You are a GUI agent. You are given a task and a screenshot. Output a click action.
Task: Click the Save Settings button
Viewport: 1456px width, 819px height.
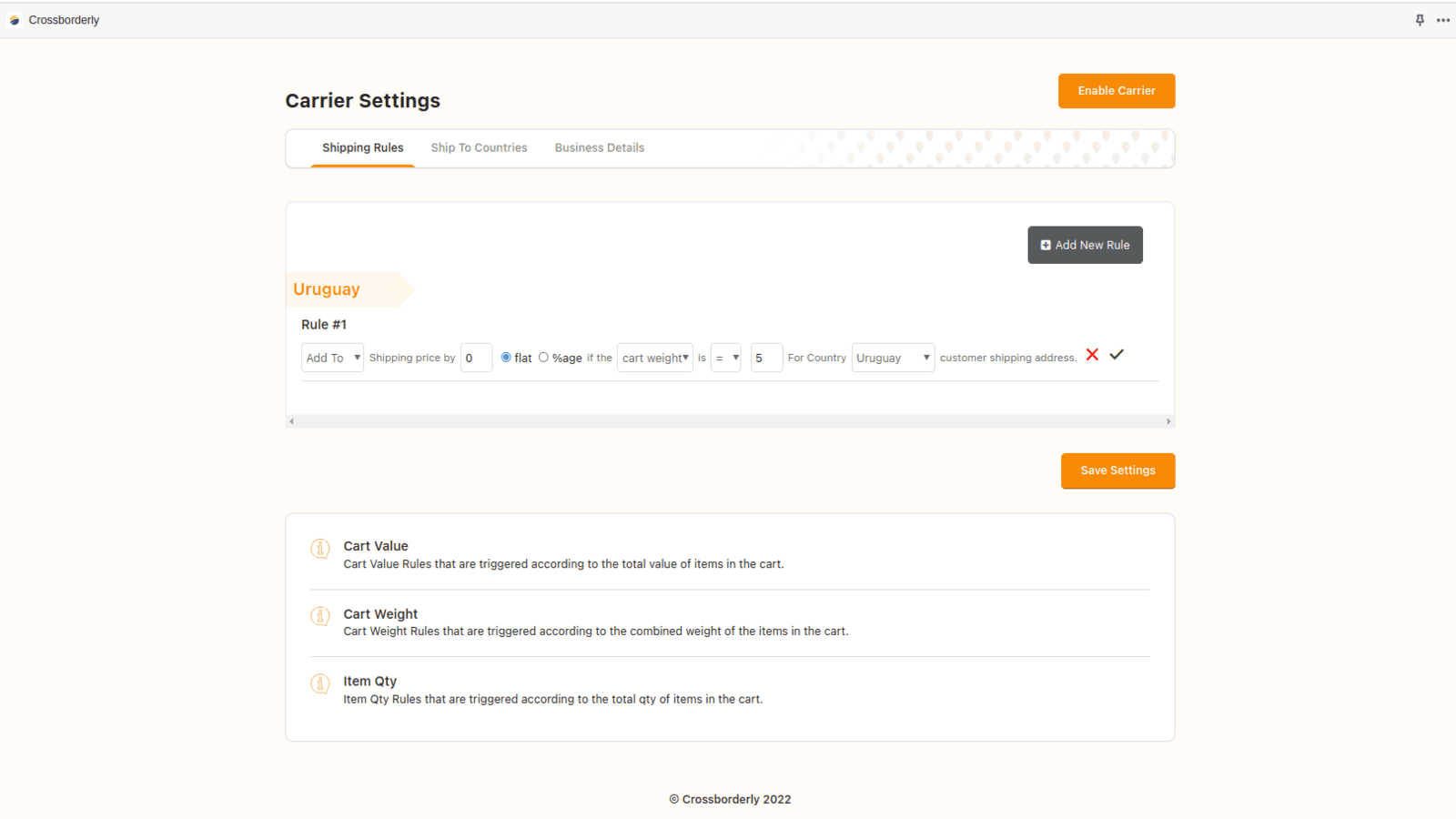pyautogui.click(x=1117, y=470)
